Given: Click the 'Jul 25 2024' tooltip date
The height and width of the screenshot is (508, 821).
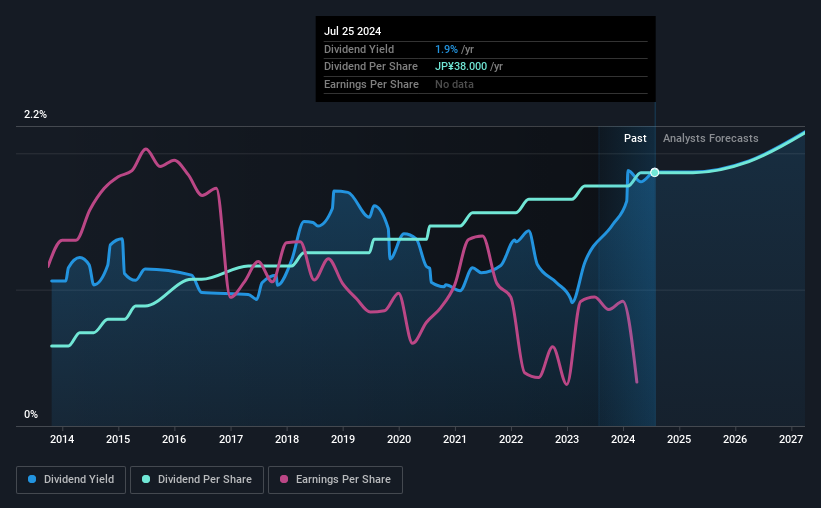Looking at the screenshot, I should pyautogui.click(x=352, y=31).
